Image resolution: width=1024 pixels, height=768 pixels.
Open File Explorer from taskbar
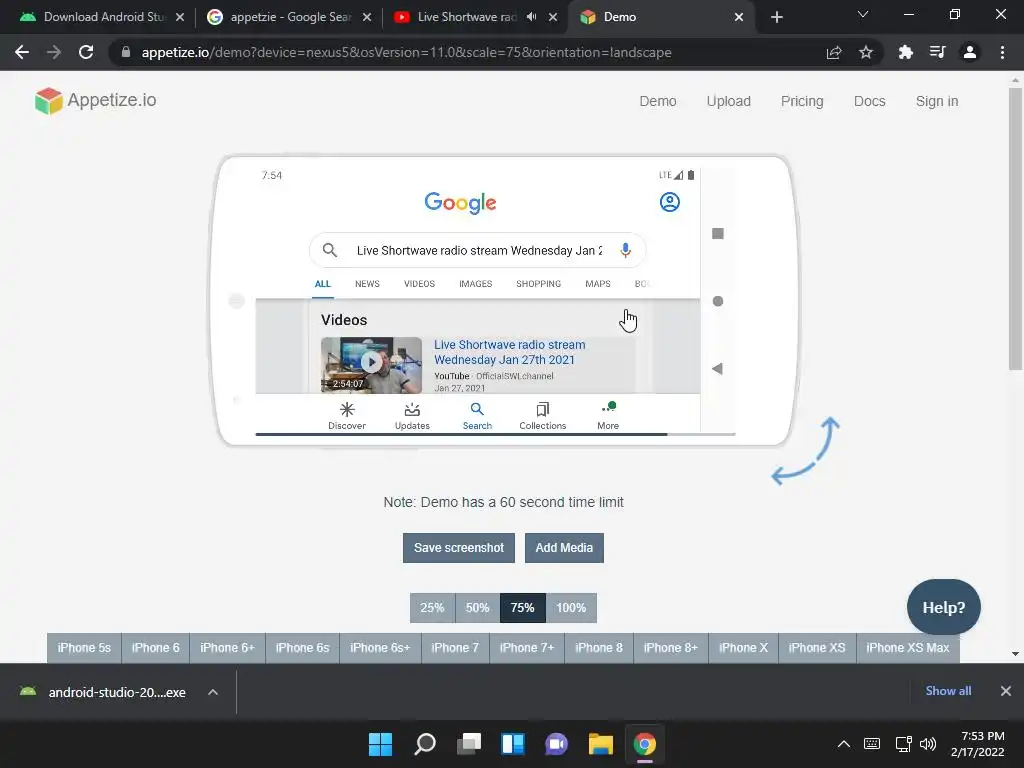pyautogui.click(x=600, y=744)
